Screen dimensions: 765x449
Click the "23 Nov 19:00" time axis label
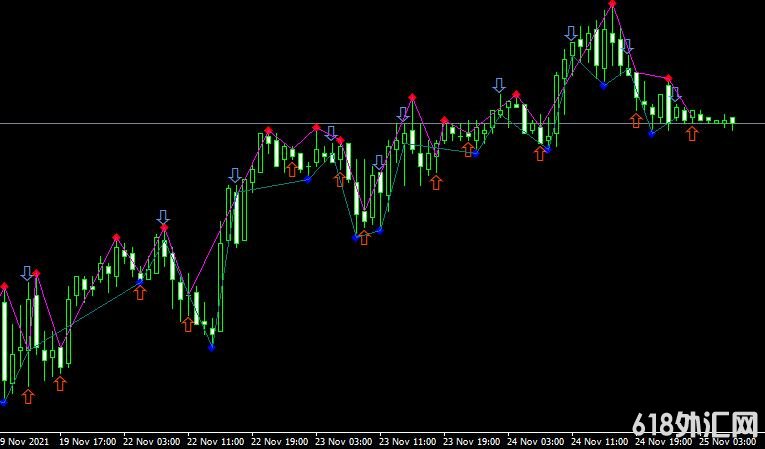(x=473, y=441)
